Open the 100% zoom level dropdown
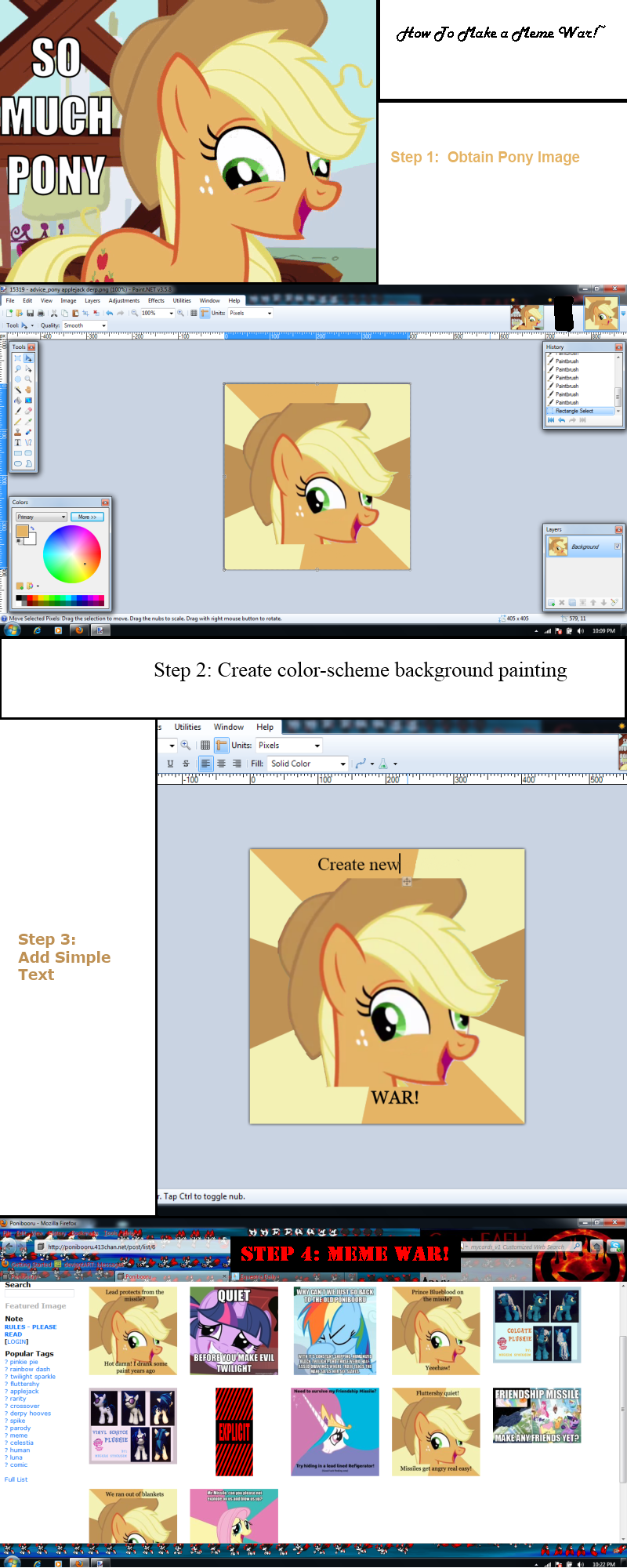 click(172, 313)
